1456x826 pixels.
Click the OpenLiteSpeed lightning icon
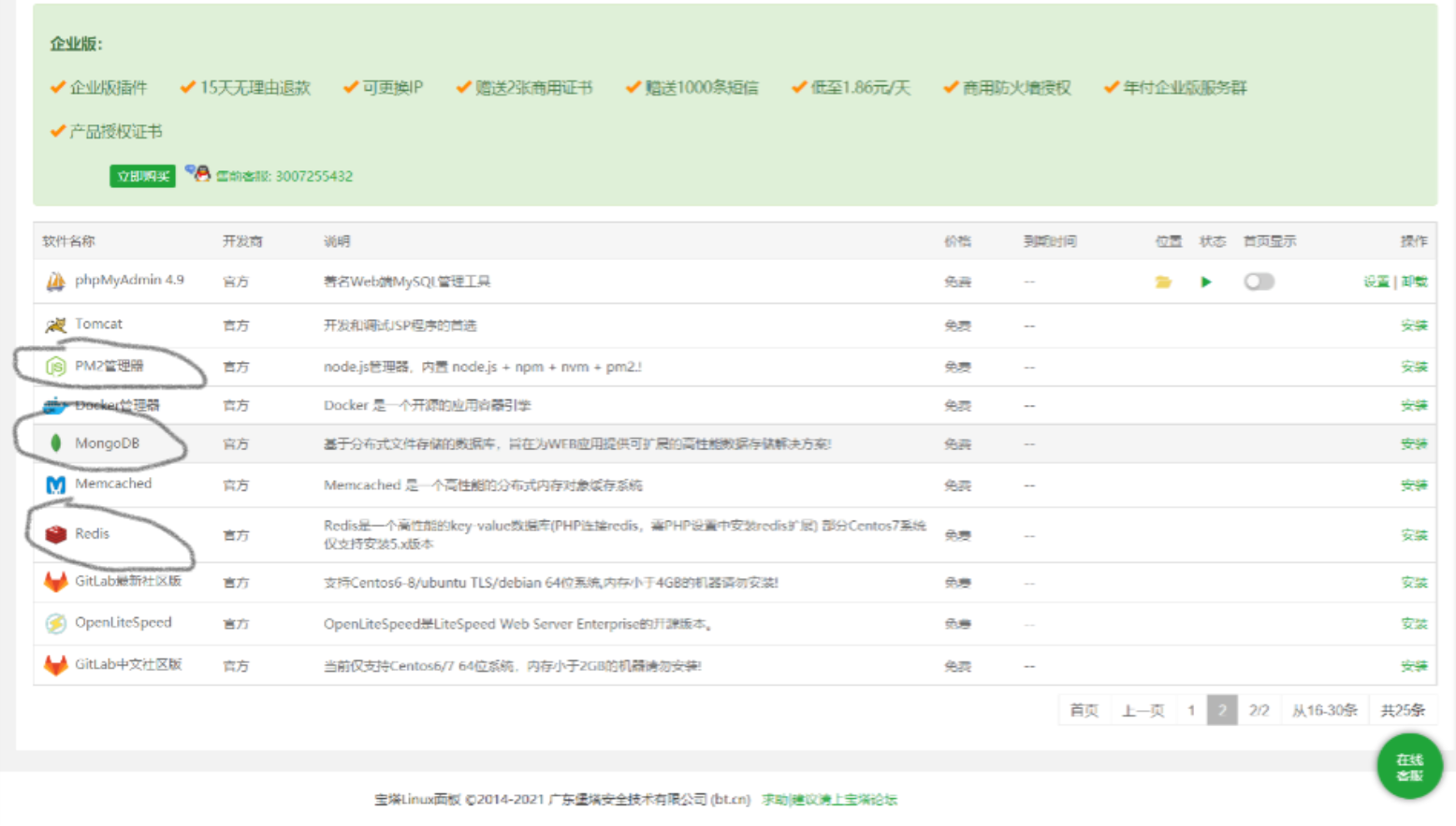pyautogui.click(x=55, y=623)
